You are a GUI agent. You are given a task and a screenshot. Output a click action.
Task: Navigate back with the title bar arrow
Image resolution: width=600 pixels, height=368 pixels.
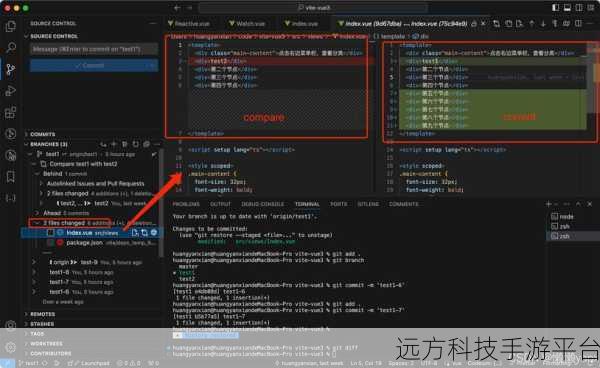coord(177,8)
